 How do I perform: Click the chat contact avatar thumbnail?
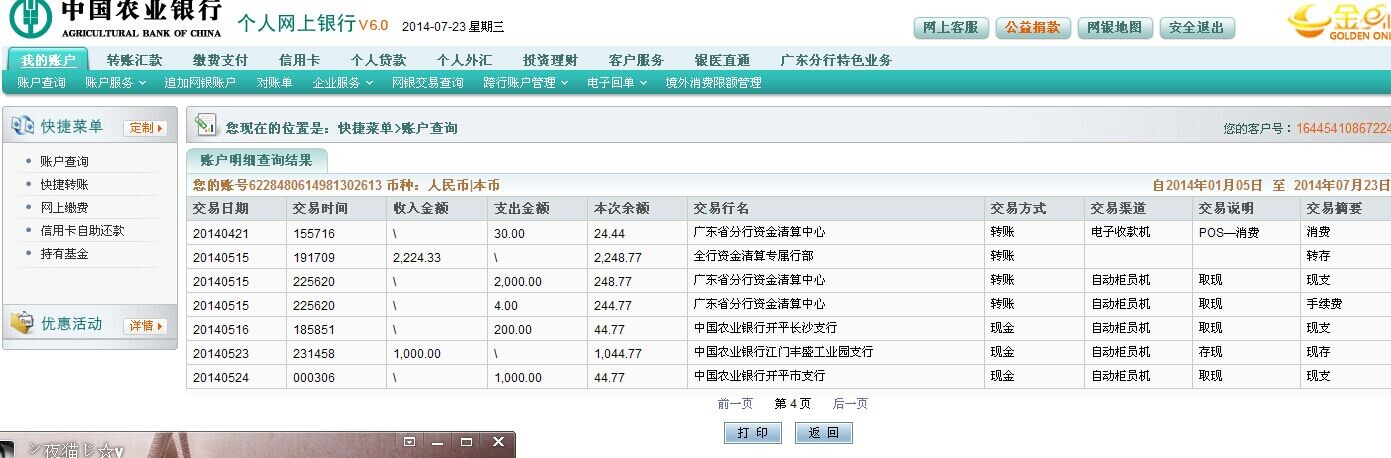point(10,449)
